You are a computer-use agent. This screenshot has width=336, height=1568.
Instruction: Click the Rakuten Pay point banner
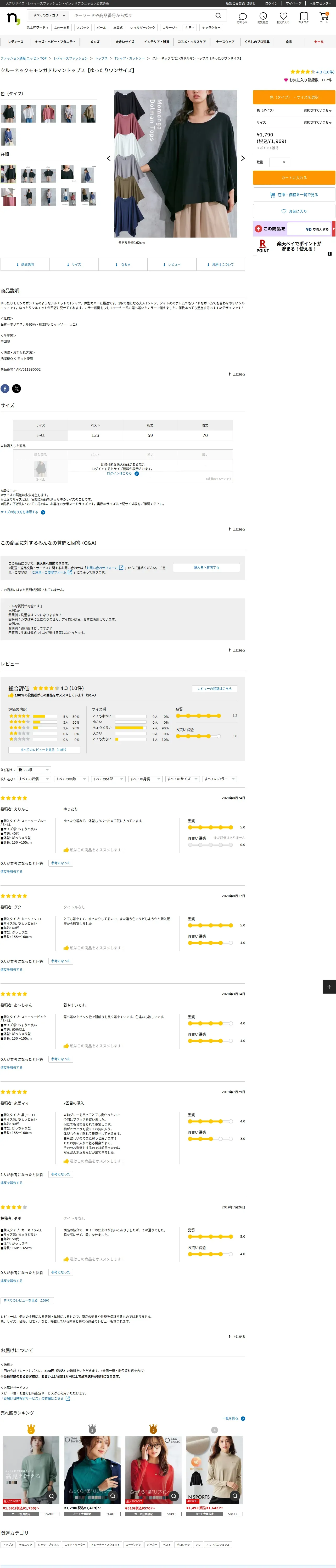[294, 246]
